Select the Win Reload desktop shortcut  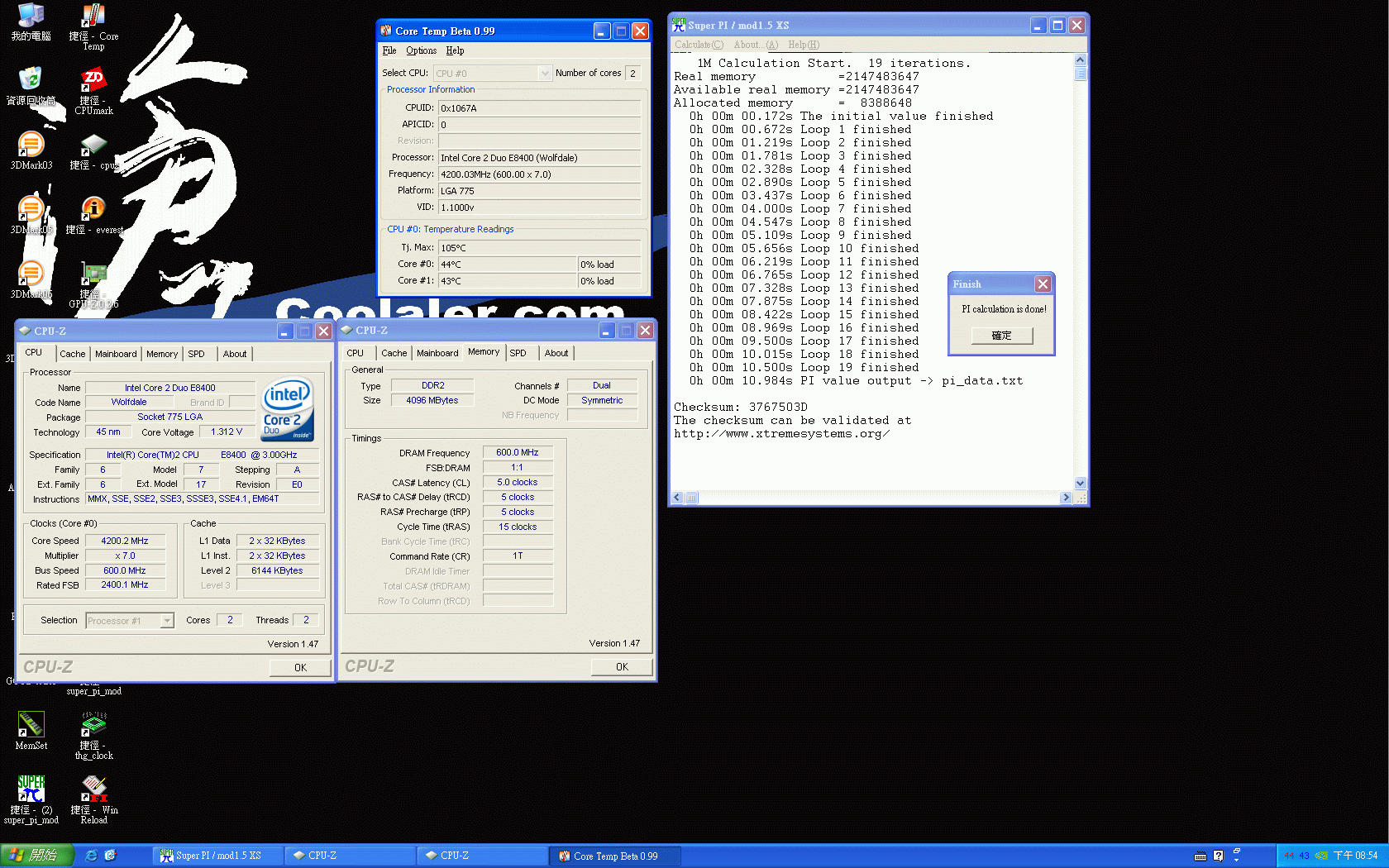pyautogui.click(x=93, y=799)
